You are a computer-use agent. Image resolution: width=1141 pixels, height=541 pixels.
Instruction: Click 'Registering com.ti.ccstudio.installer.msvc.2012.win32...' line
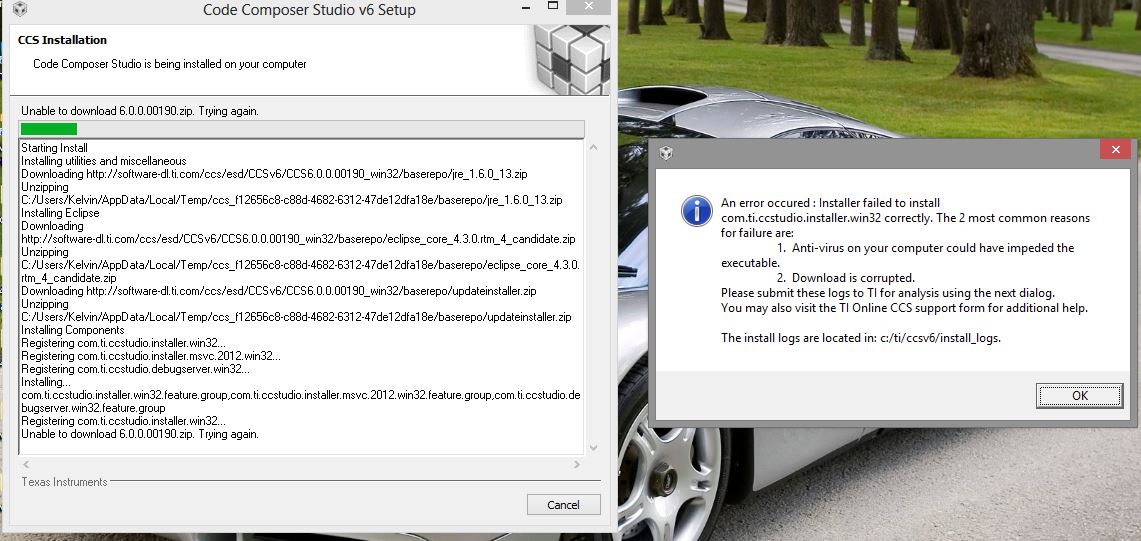point(151,356)
